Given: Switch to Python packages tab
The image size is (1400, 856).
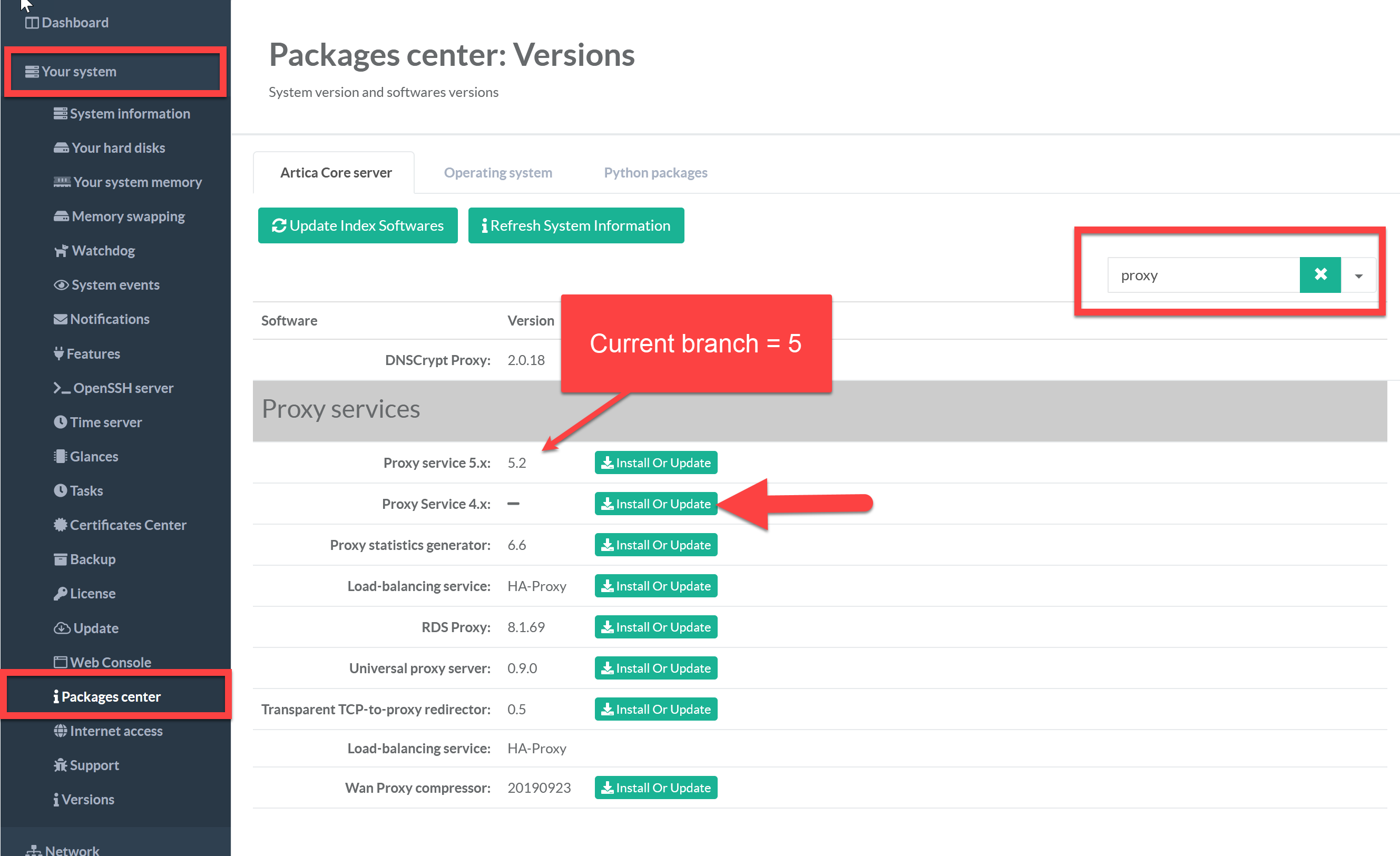Looking at the screenshot, I should point(655,173).
